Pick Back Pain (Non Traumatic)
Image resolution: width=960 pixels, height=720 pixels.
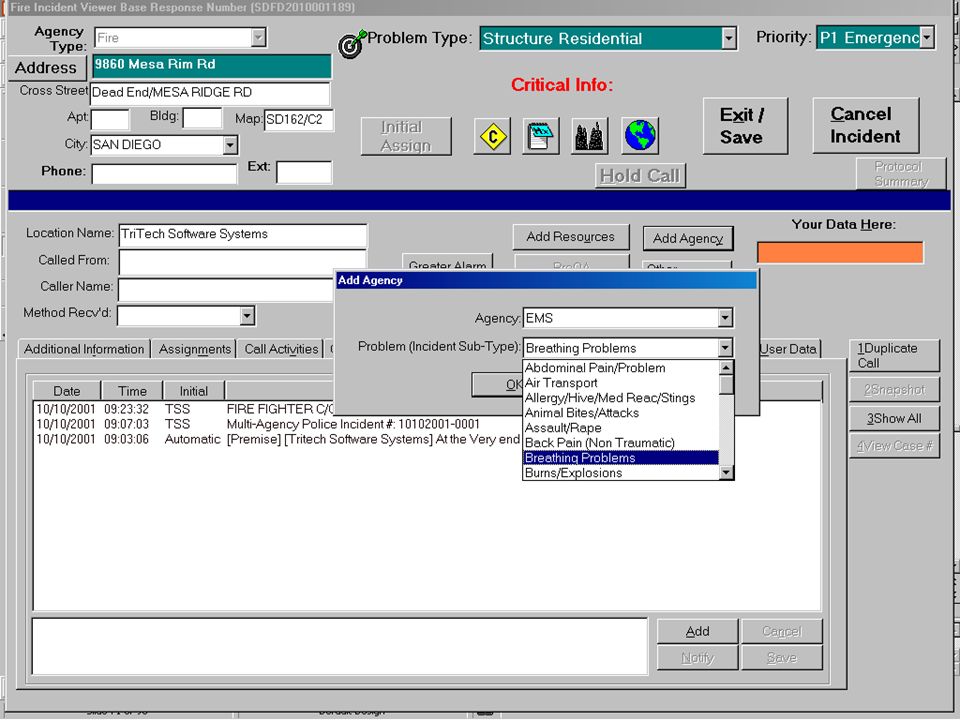(620, 443)
